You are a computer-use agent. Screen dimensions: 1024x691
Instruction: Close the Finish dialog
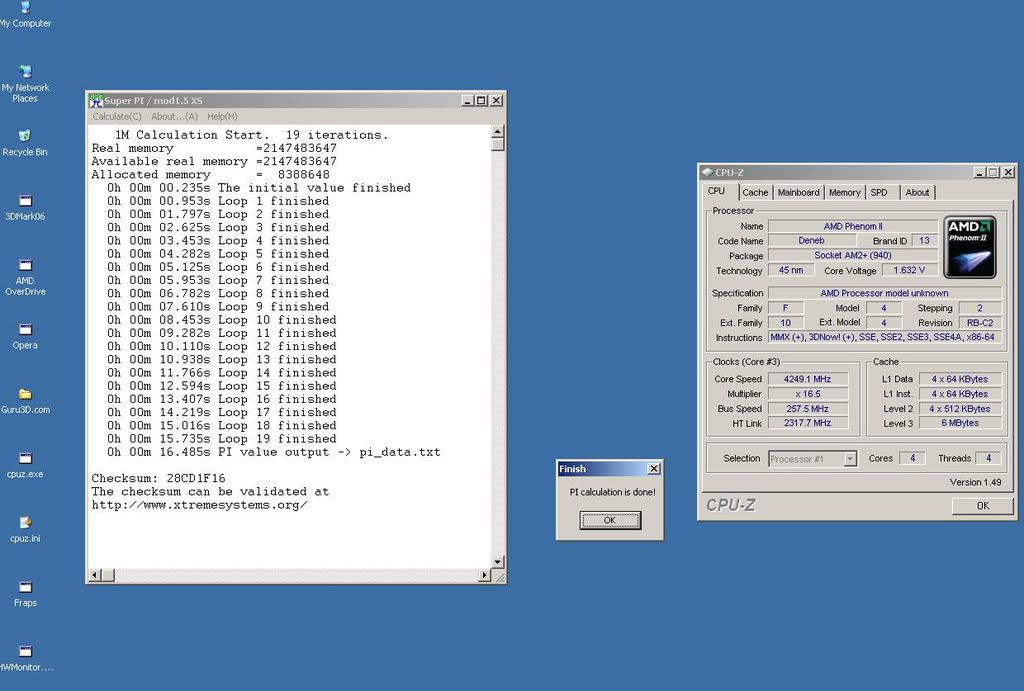pyautogui.click(x=654, y=469)
